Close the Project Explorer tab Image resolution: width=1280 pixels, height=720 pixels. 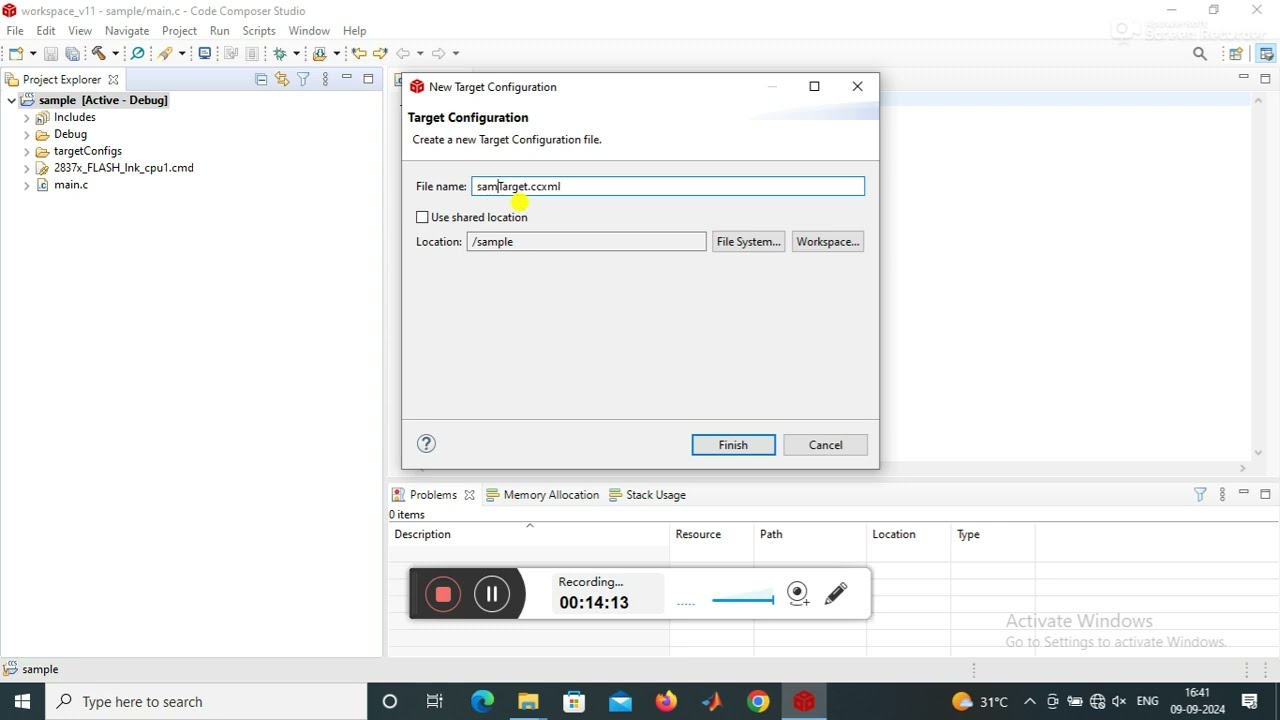(x=113, y=79)
